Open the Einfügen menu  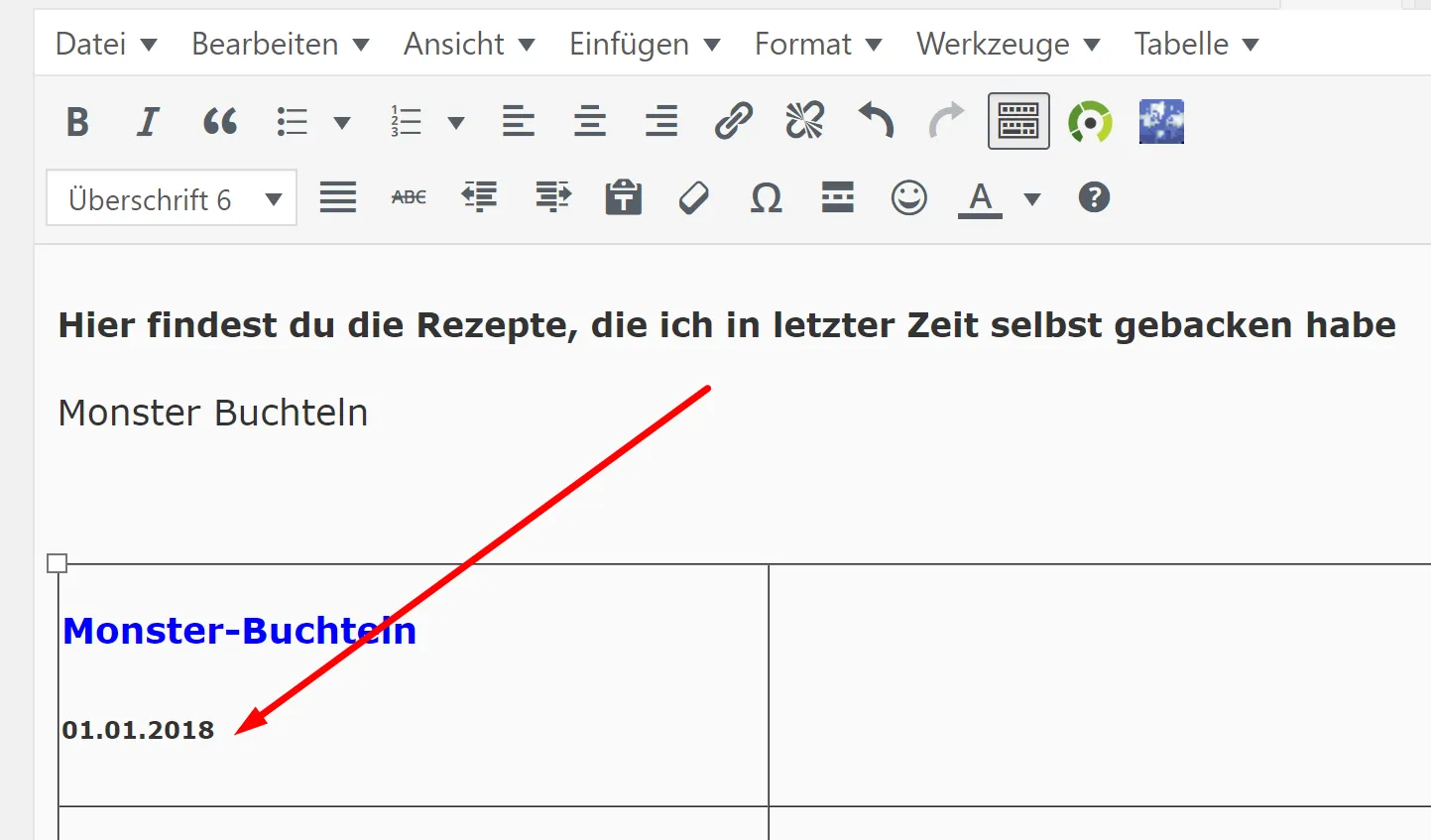coord(645,44)
